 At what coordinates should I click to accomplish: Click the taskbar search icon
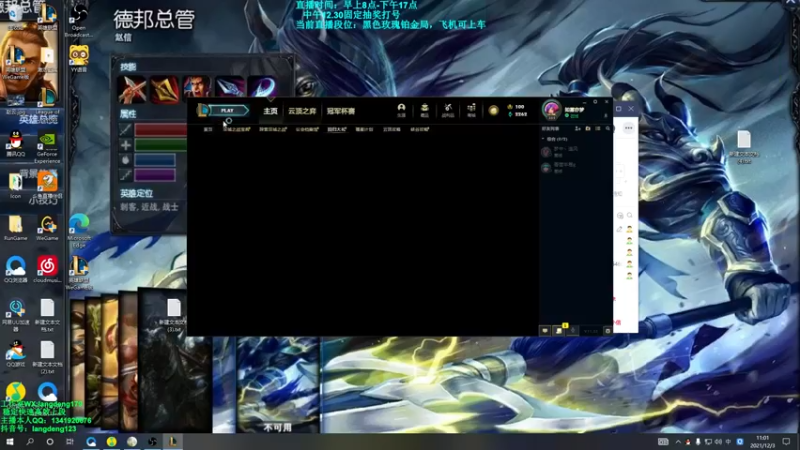click(x=30, y=441)
